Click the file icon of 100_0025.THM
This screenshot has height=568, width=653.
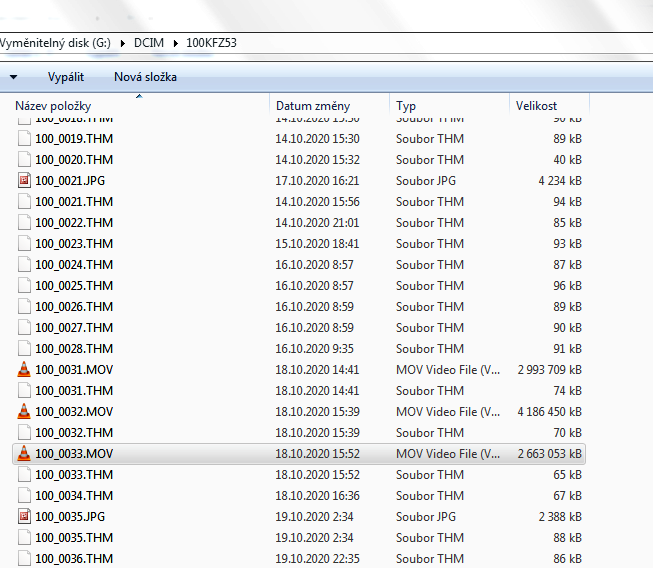click(24, 286)
